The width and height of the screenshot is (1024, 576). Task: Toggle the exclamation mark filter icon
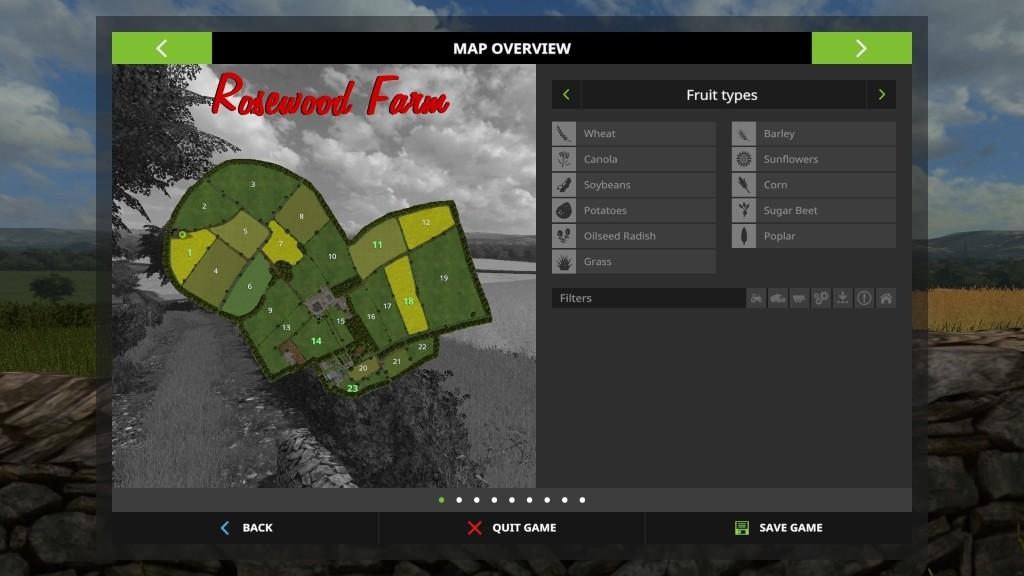(864, 298)
